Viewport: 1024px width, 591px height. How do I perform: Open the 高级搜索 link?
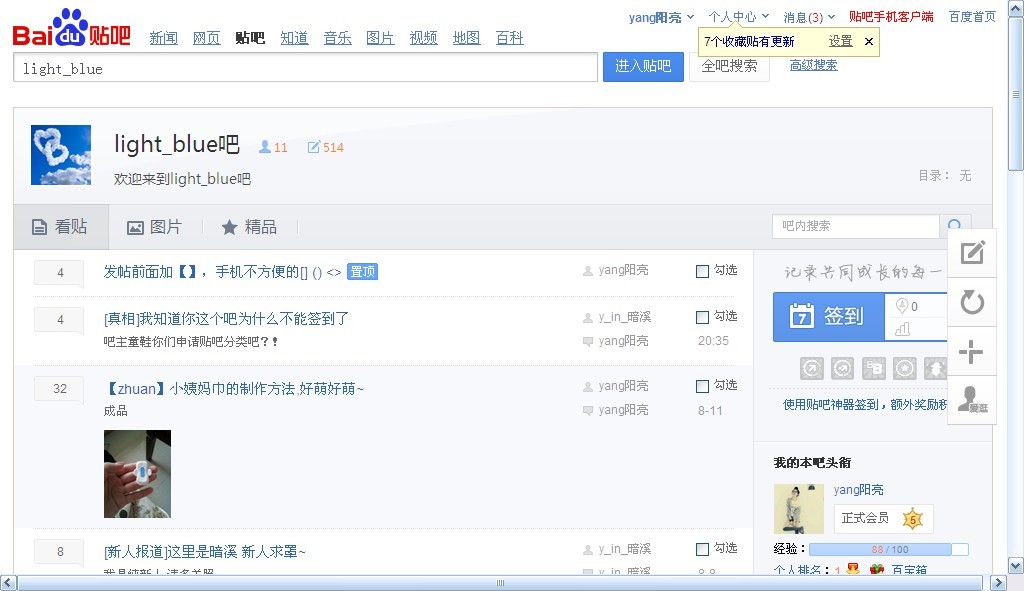[813, 65]
